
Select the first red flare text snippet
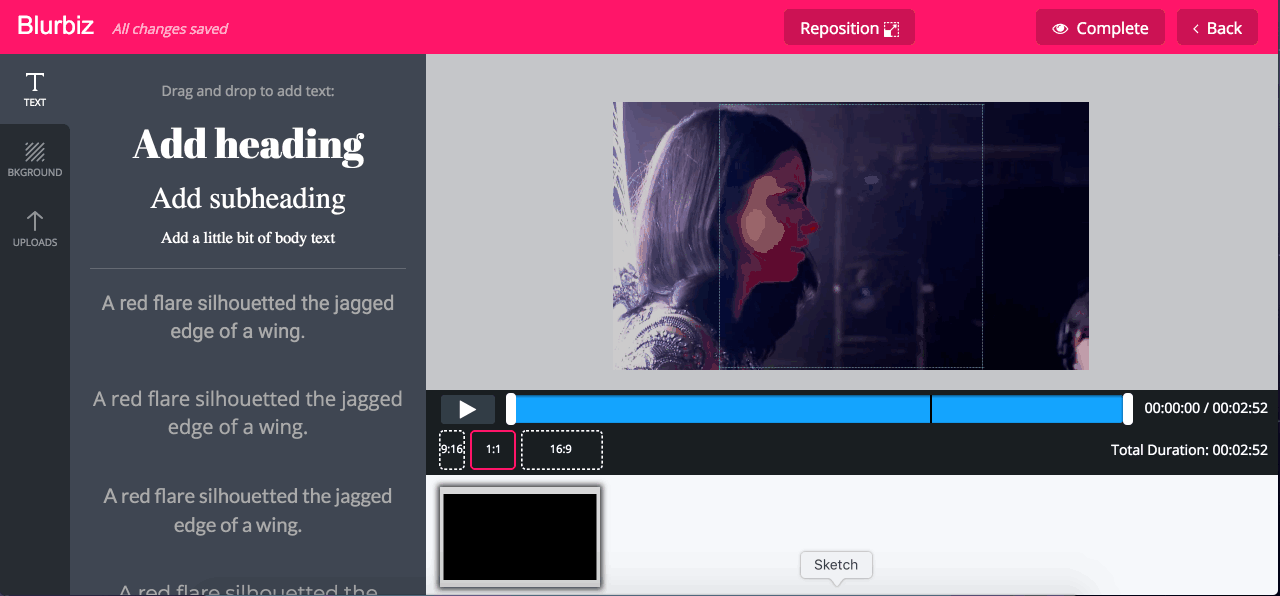tap(247, 316)
